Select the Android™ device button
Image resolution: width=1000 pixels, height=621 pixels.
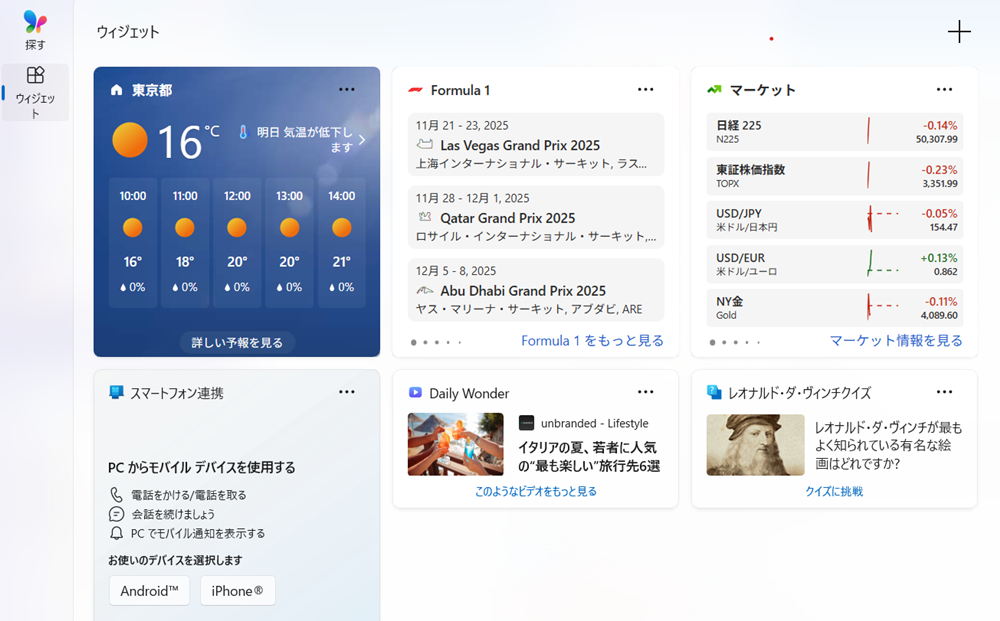click(x=149, y=590)
